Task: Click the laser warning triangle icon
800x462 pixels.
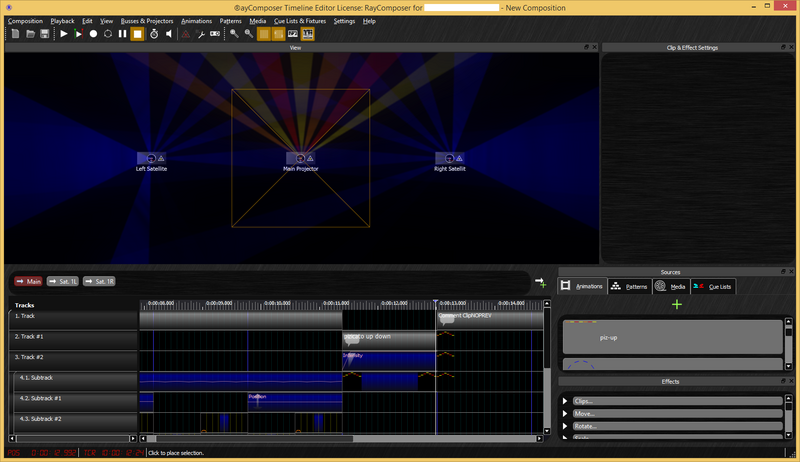Action: point(186,34)
